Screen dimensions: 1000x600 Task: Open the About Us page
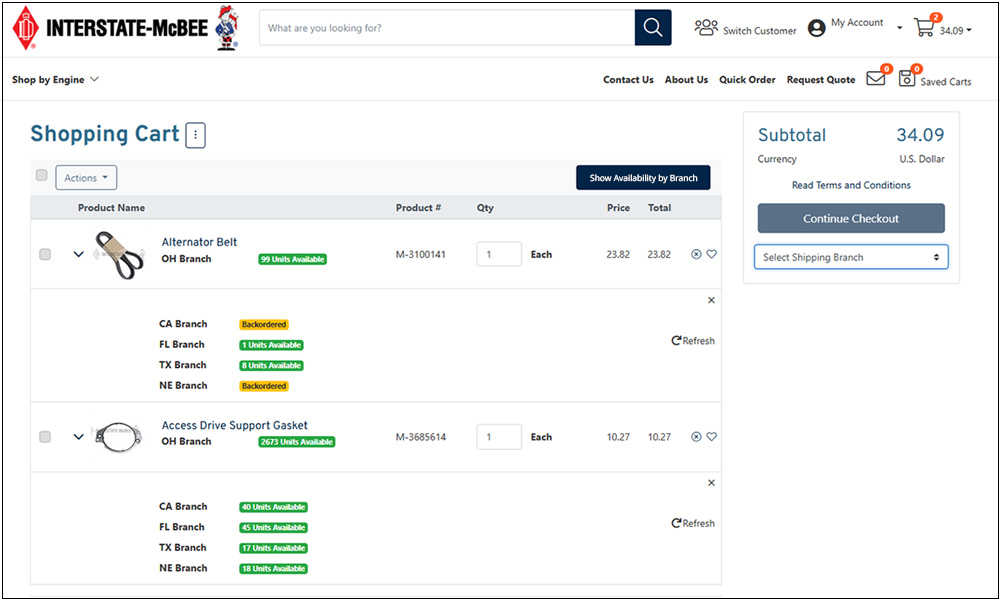tap(686, 80)
